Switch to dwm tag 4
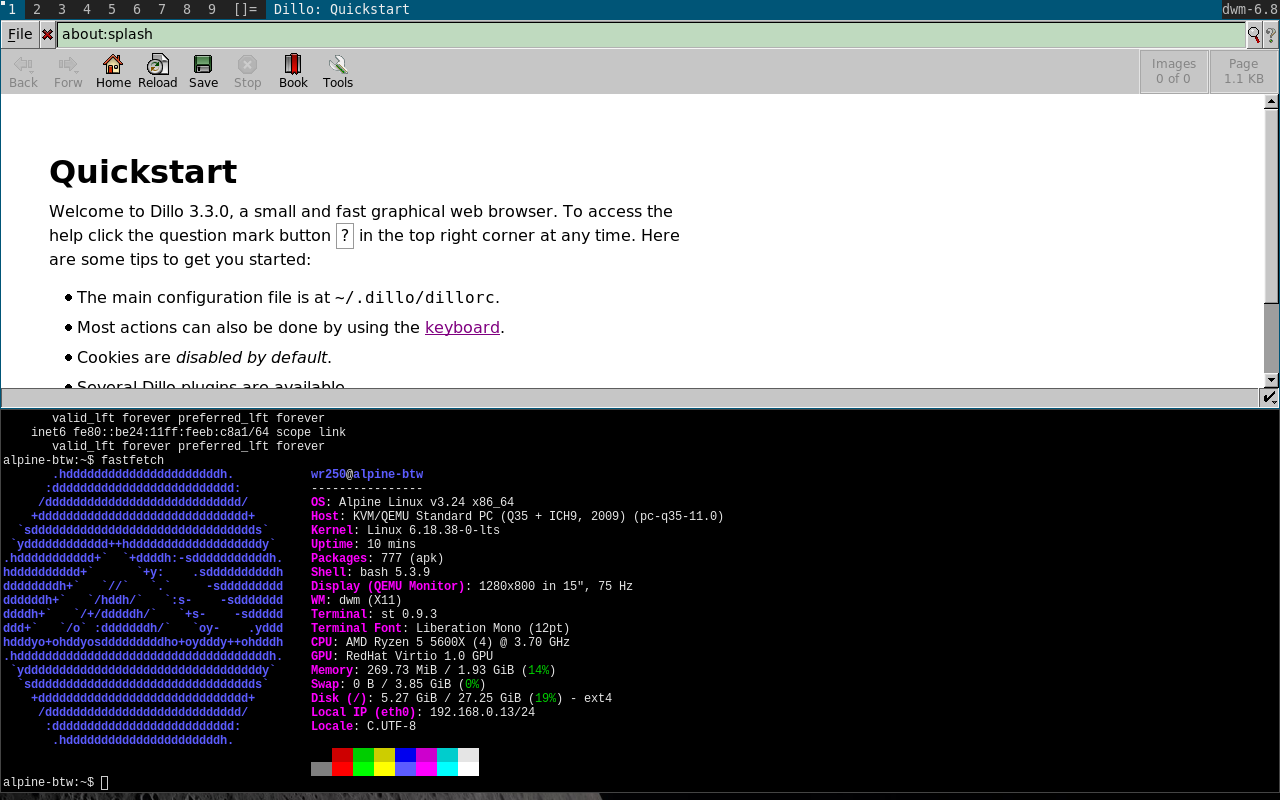 [87, 9]
